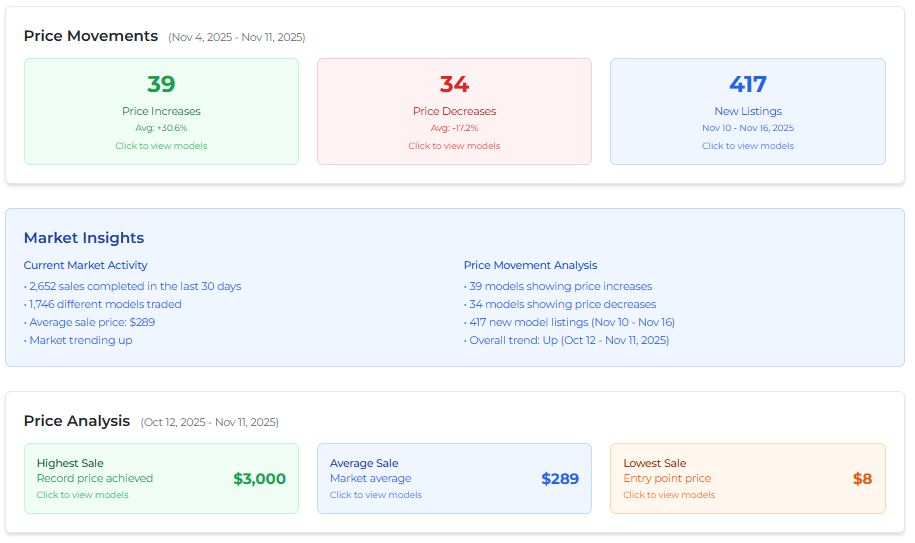915x543 pixels.
Task: Click the 'Market trending up' bullet
Action: [80, 340]
